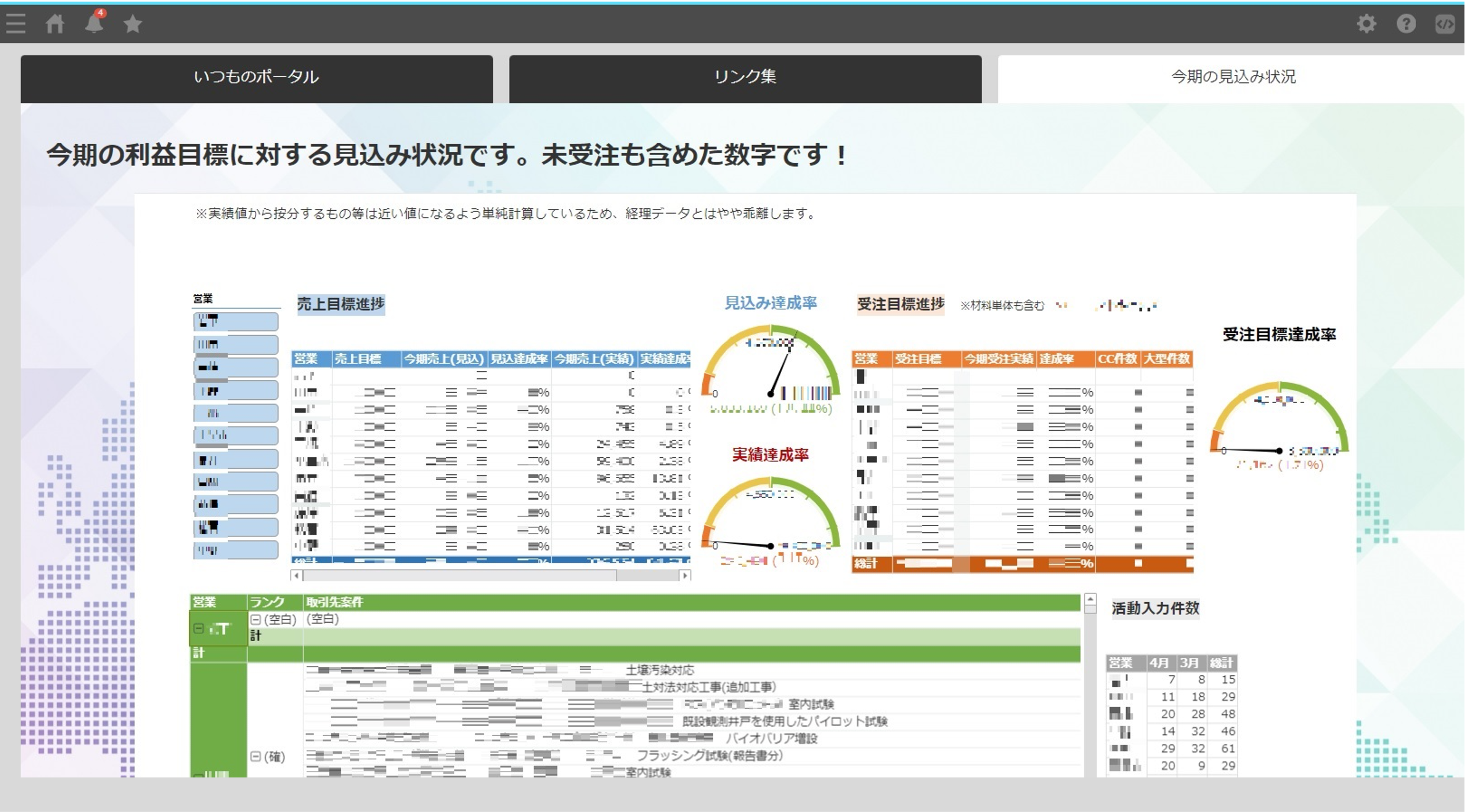Select the 今期の見込み状況 tab
The width and height of the screenshot is (1466, 812).
[1233, 77]
